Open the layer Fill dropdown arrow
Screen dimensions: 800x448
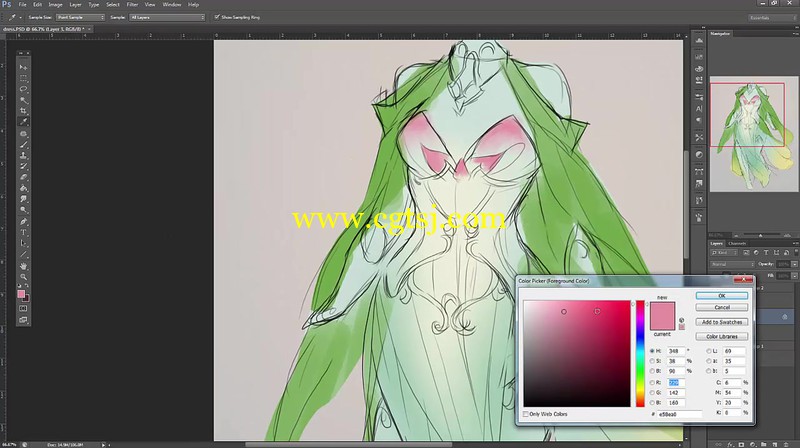(794, 276)
